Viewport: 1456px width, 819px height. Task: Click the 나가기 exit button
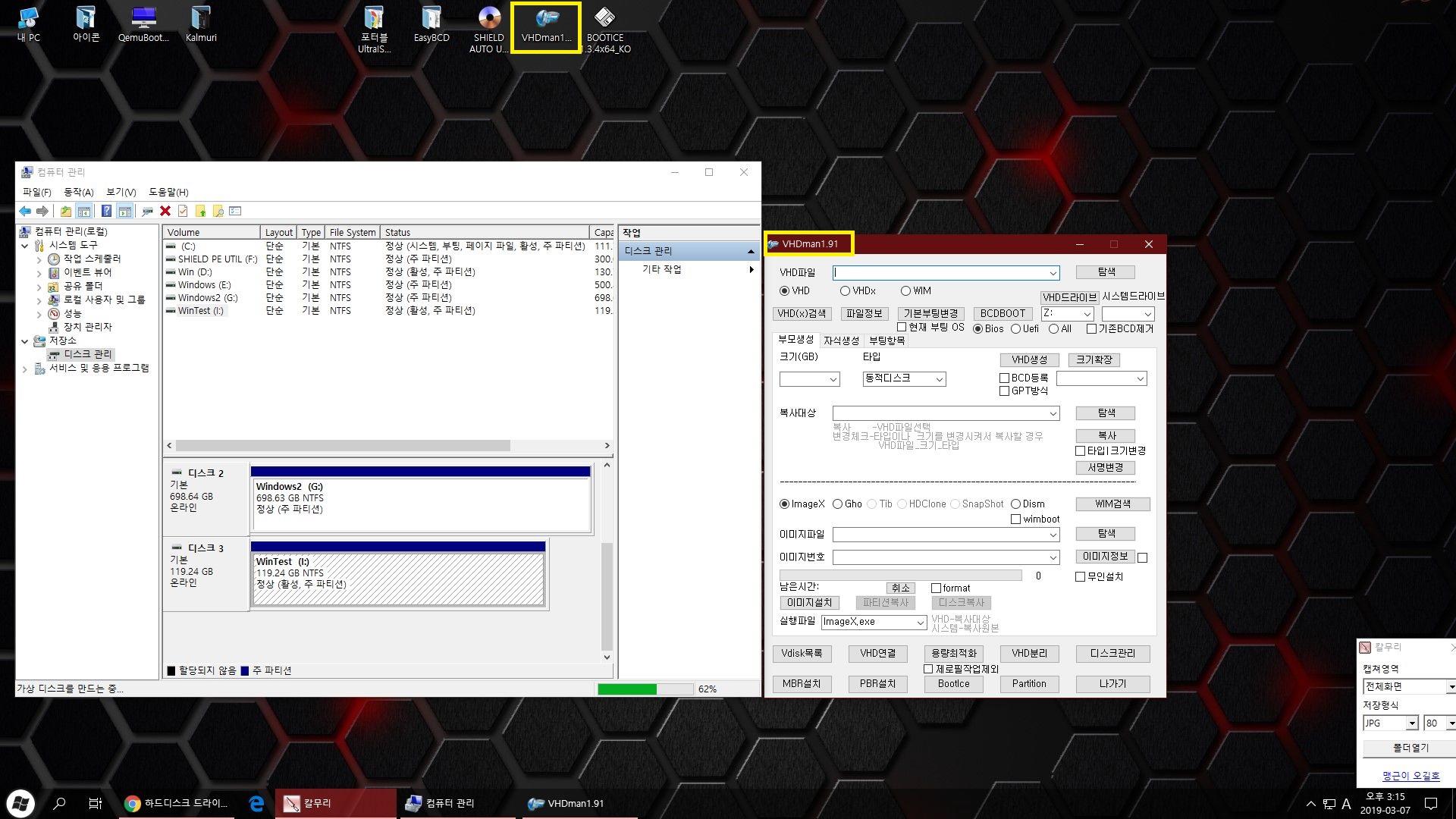[1112, 684]
